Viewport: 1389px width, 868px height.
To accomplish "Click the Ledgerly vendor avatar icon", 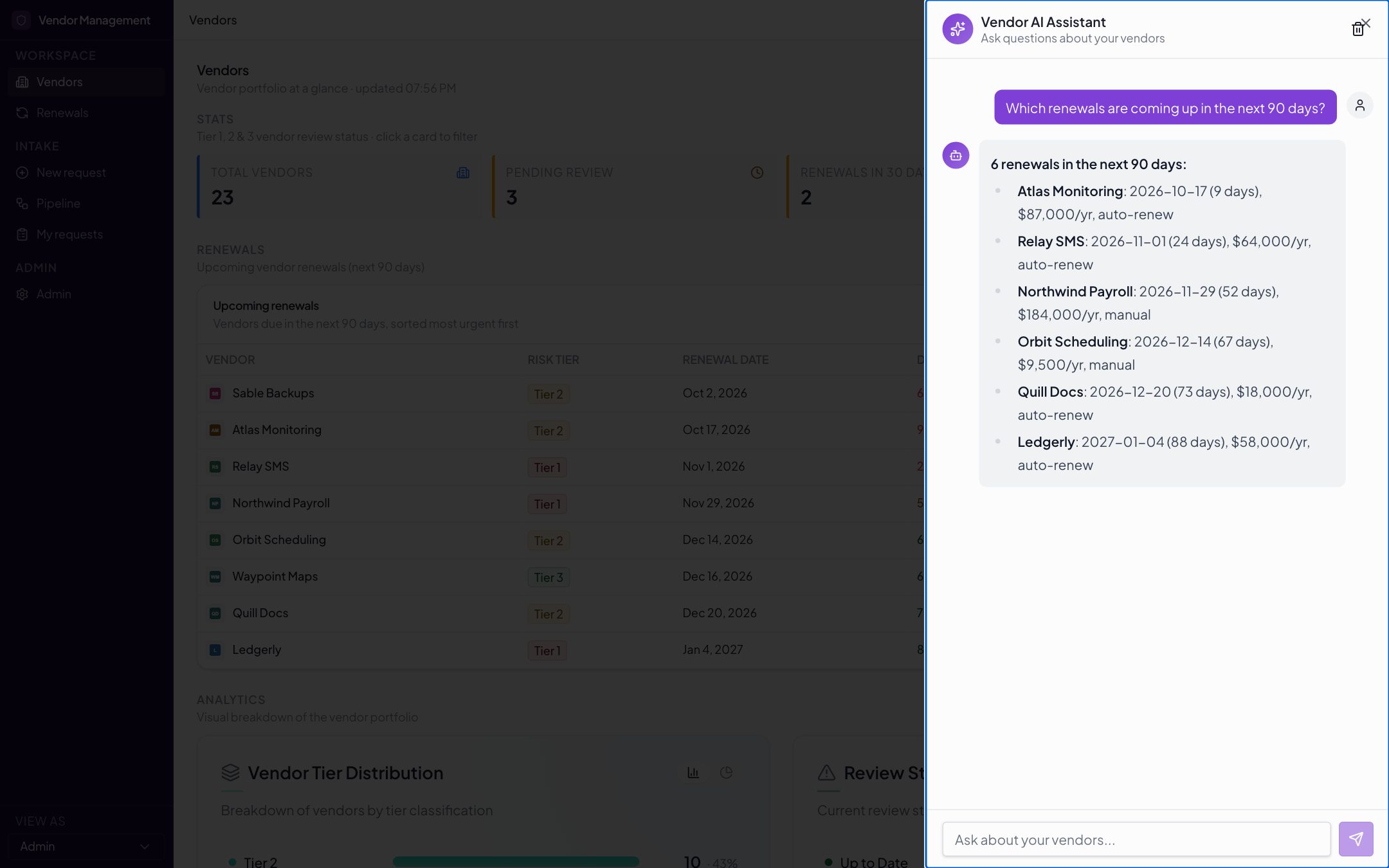I will (x=215, y=650).
